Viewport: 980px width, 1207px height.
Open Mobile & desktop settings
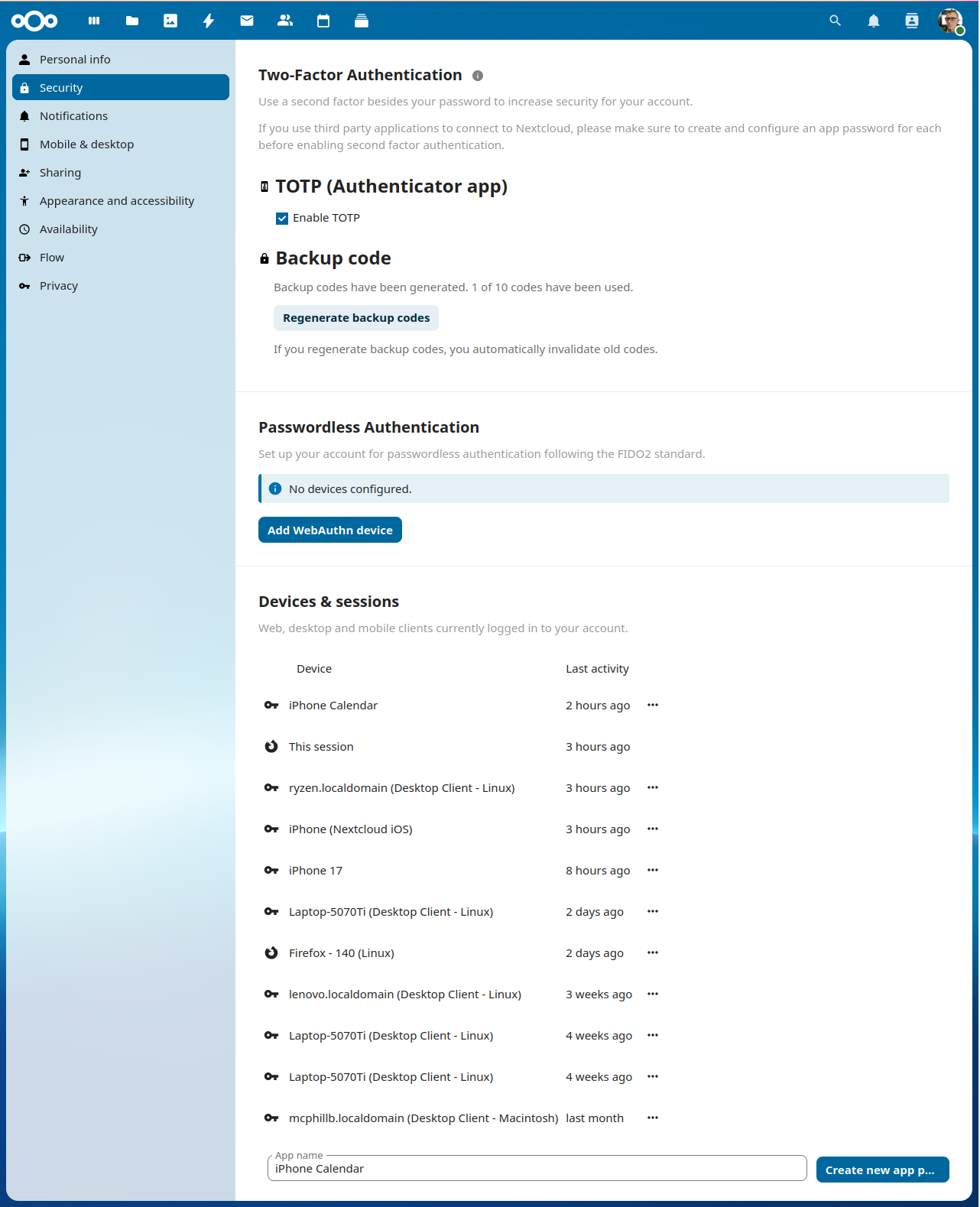[121, 144]
